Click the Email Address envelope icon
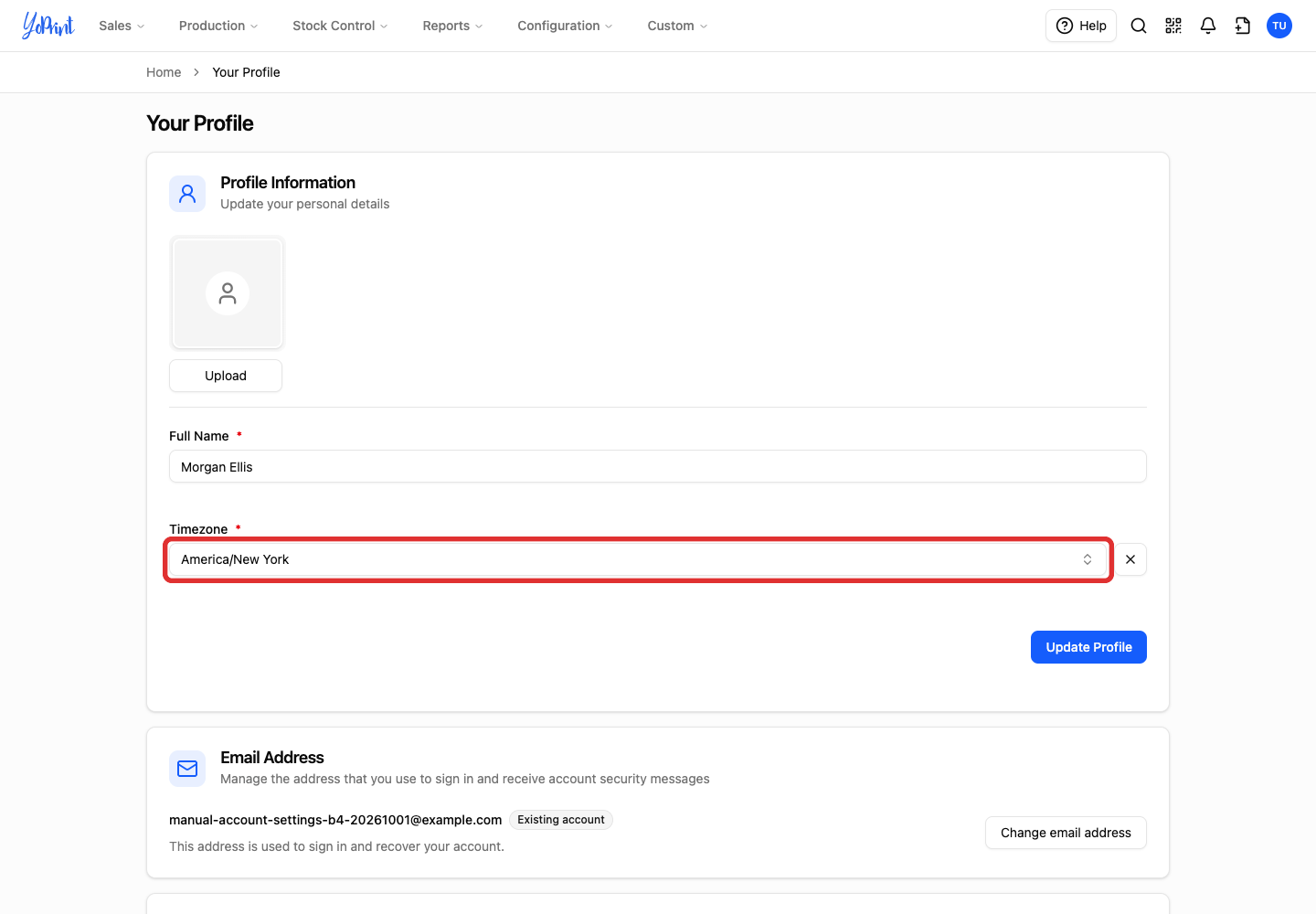Screen dimensions: 1316x914 coord(187,769)
